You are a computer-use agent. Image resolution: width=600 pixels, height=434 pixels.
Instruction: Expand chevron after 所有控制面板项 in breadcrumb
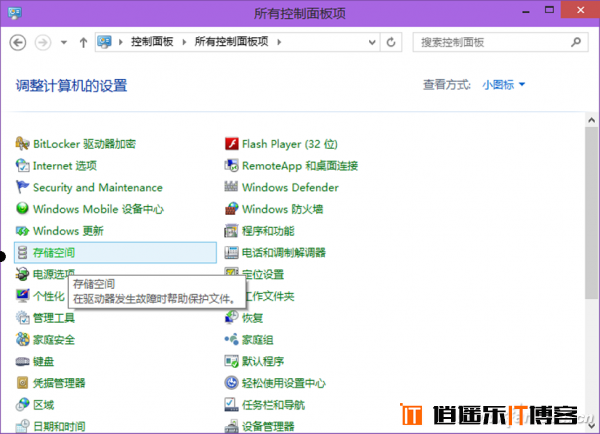[x=279, y=42]
